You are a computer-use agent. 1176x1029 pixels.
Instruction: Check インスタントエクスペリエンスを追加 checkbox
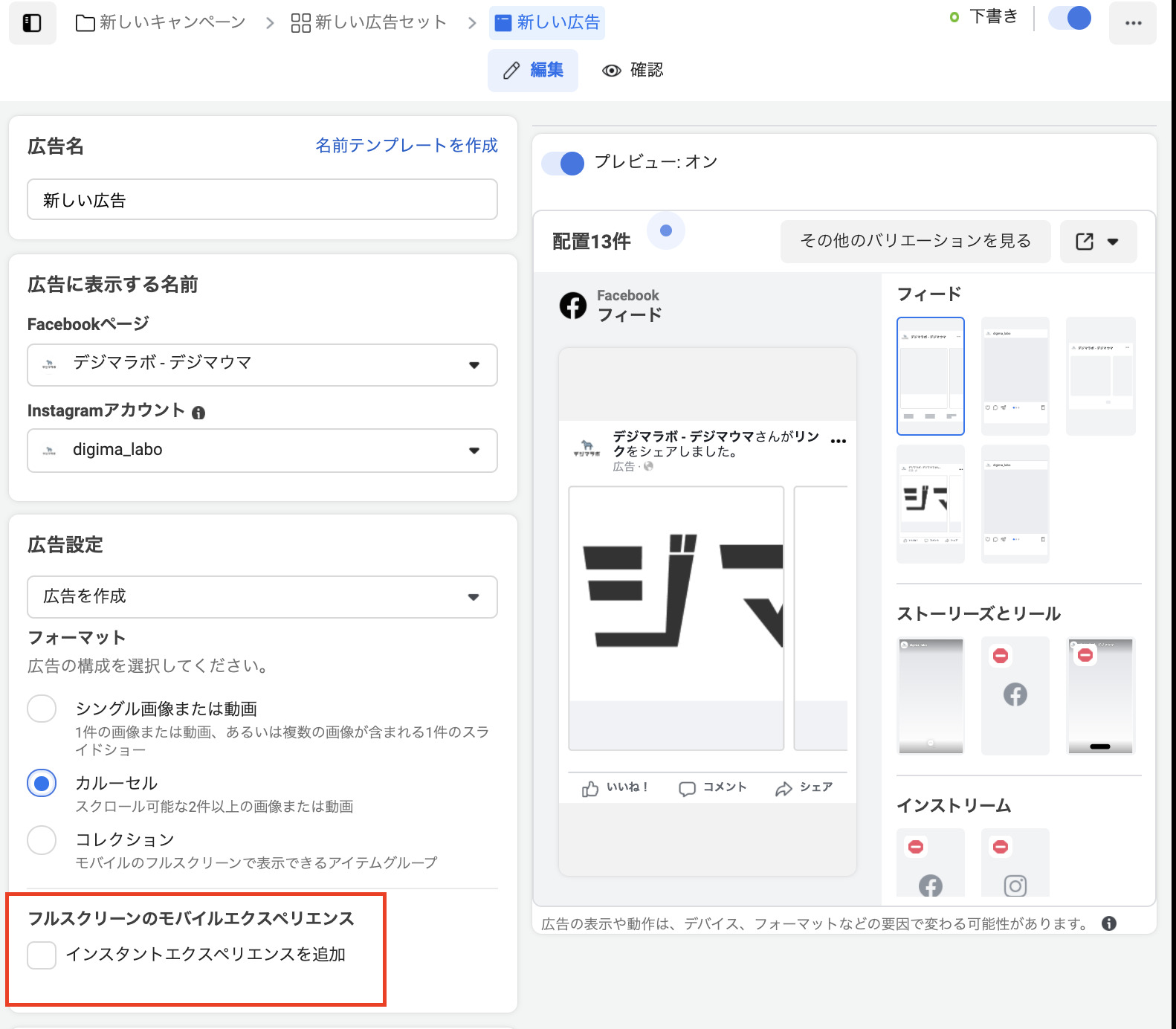[x=42, y=955]
